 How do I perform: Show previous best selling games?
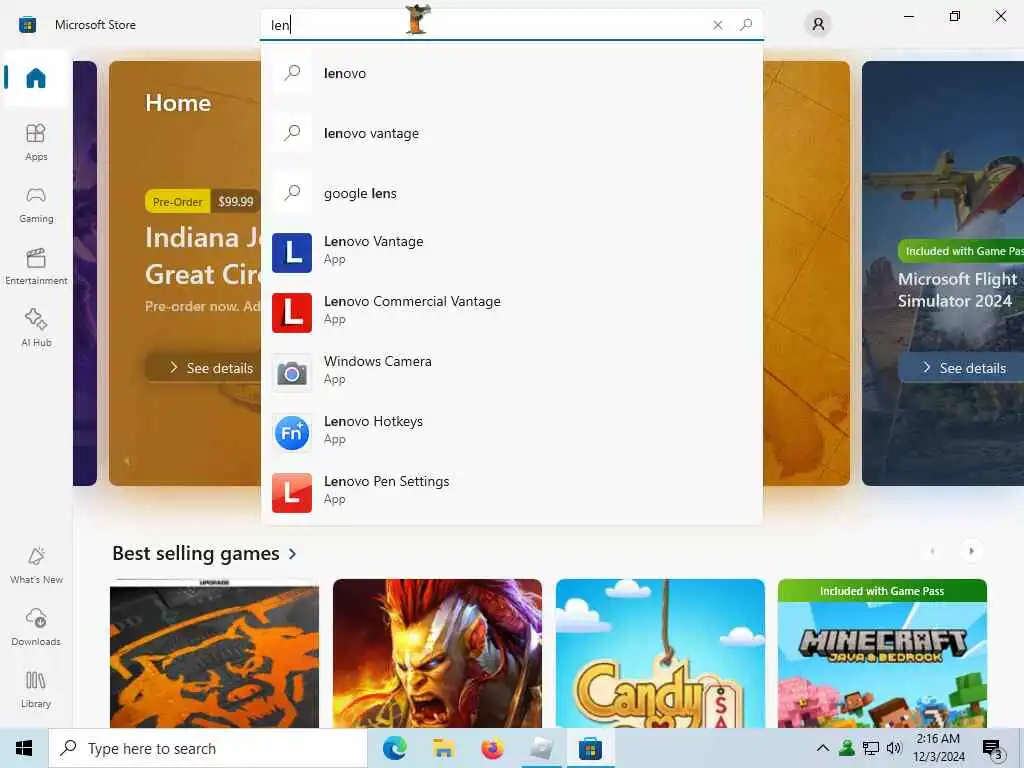932,551
